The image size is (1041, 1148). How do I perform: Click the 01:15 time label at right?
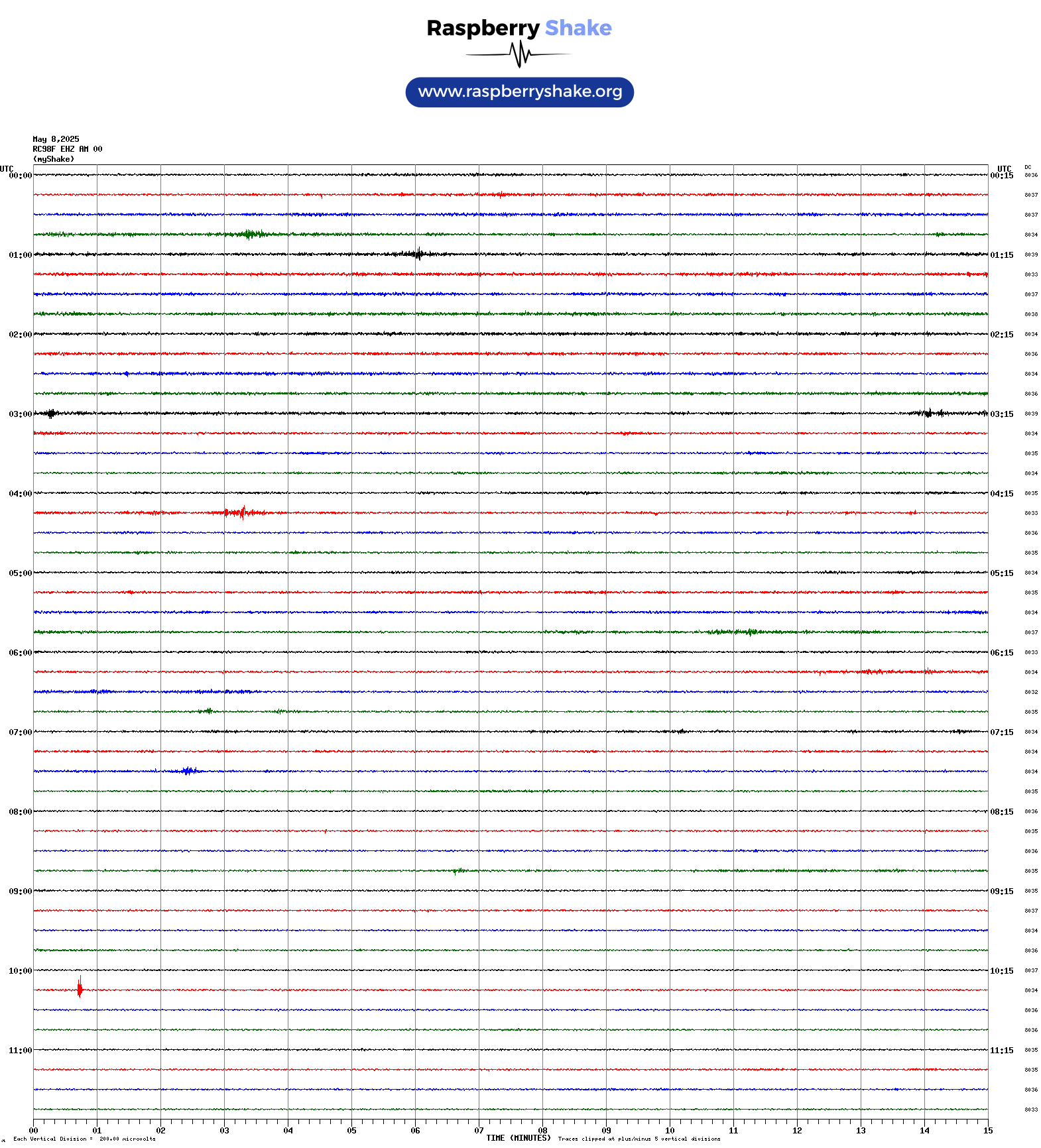(1002, 255)
